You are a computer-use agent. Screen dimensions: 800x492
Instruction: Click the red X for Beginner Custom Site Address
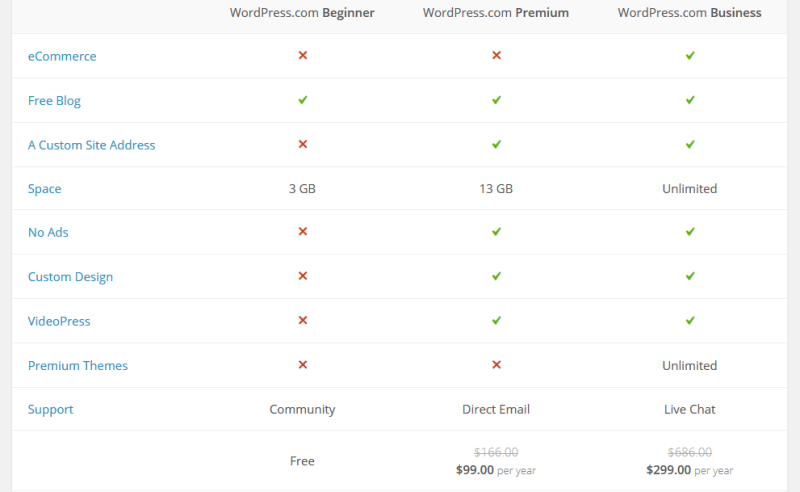303,144
